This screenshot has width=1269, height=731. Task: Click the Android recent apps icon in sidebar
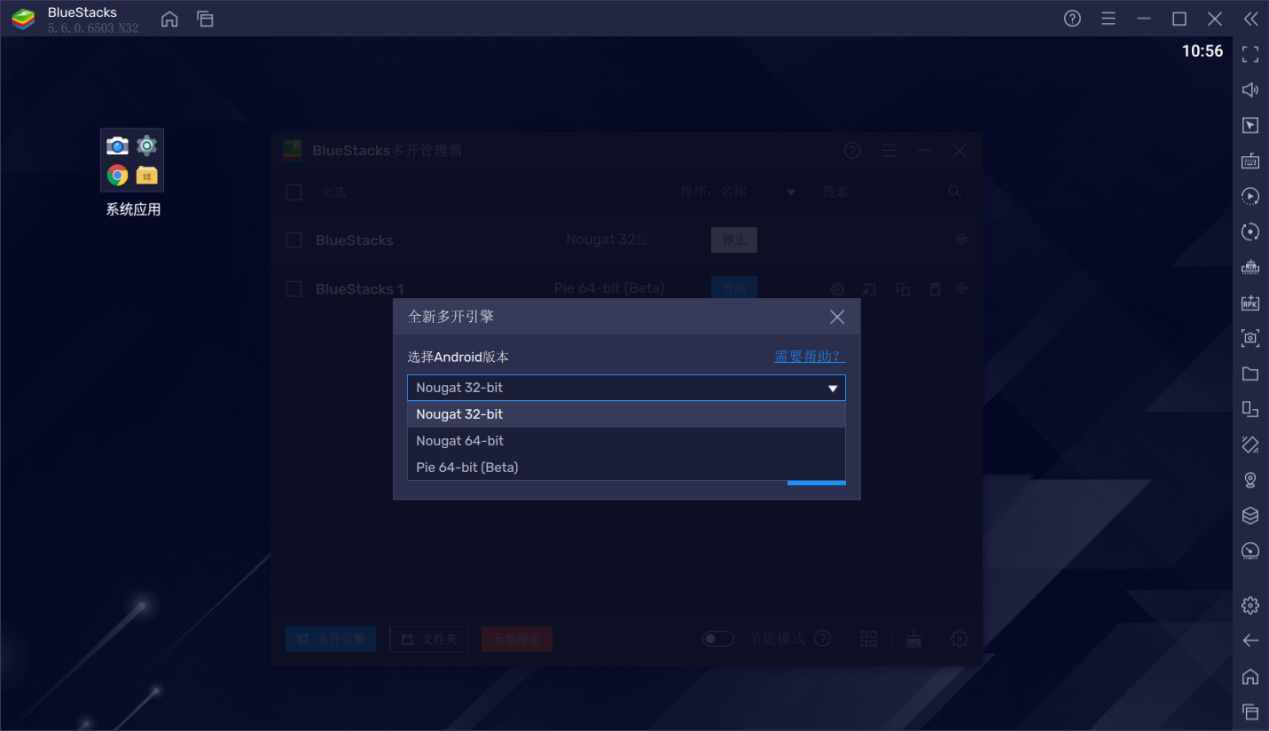tap(1250, 712)
